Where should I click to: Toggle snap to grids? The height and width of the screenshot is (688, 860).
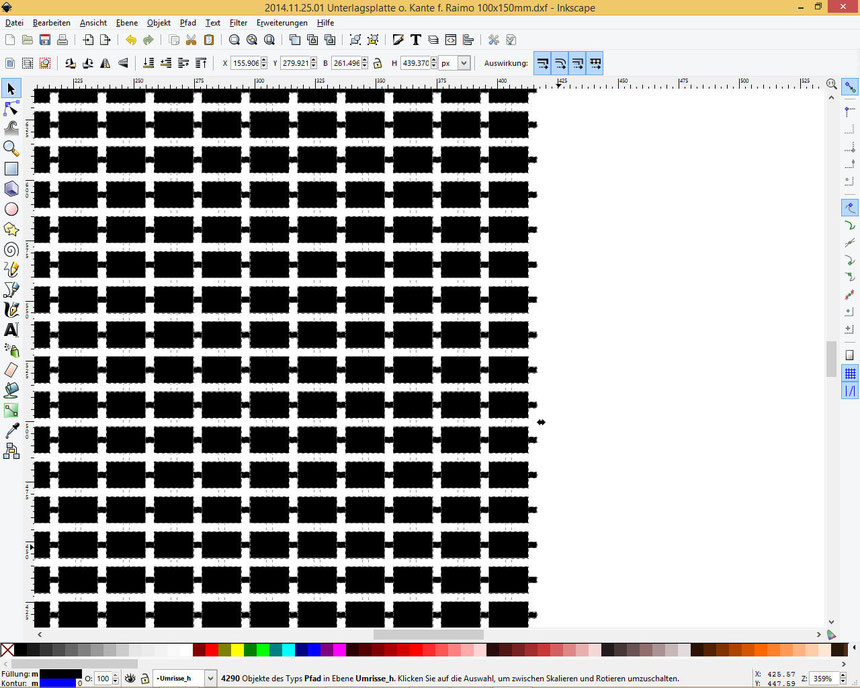[x=850, y=374]
